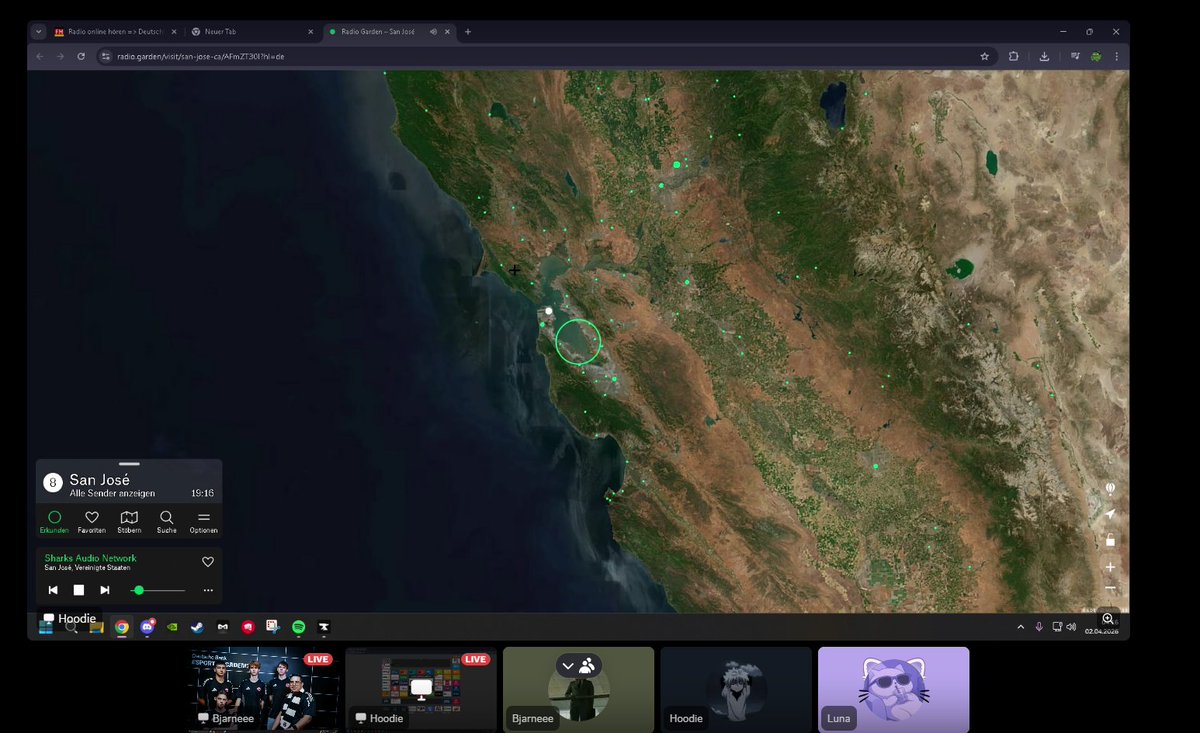Open the Chrome profile avatar
Viewport: 1200px width, 733px height.
pos(1096,56)
